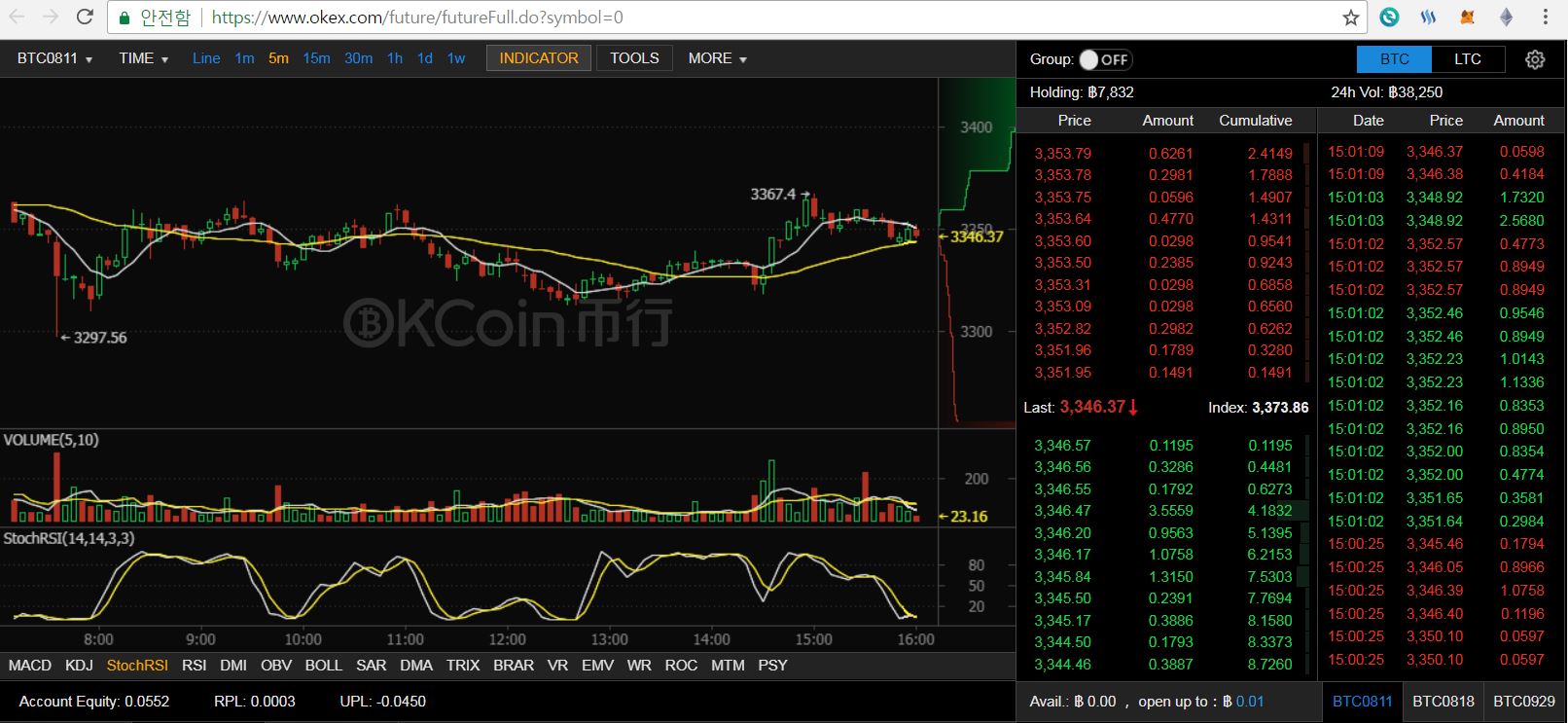Select ask price 3,351.95 in order book
This screenshot has width=1568, height=723.
click(1062, 373)
